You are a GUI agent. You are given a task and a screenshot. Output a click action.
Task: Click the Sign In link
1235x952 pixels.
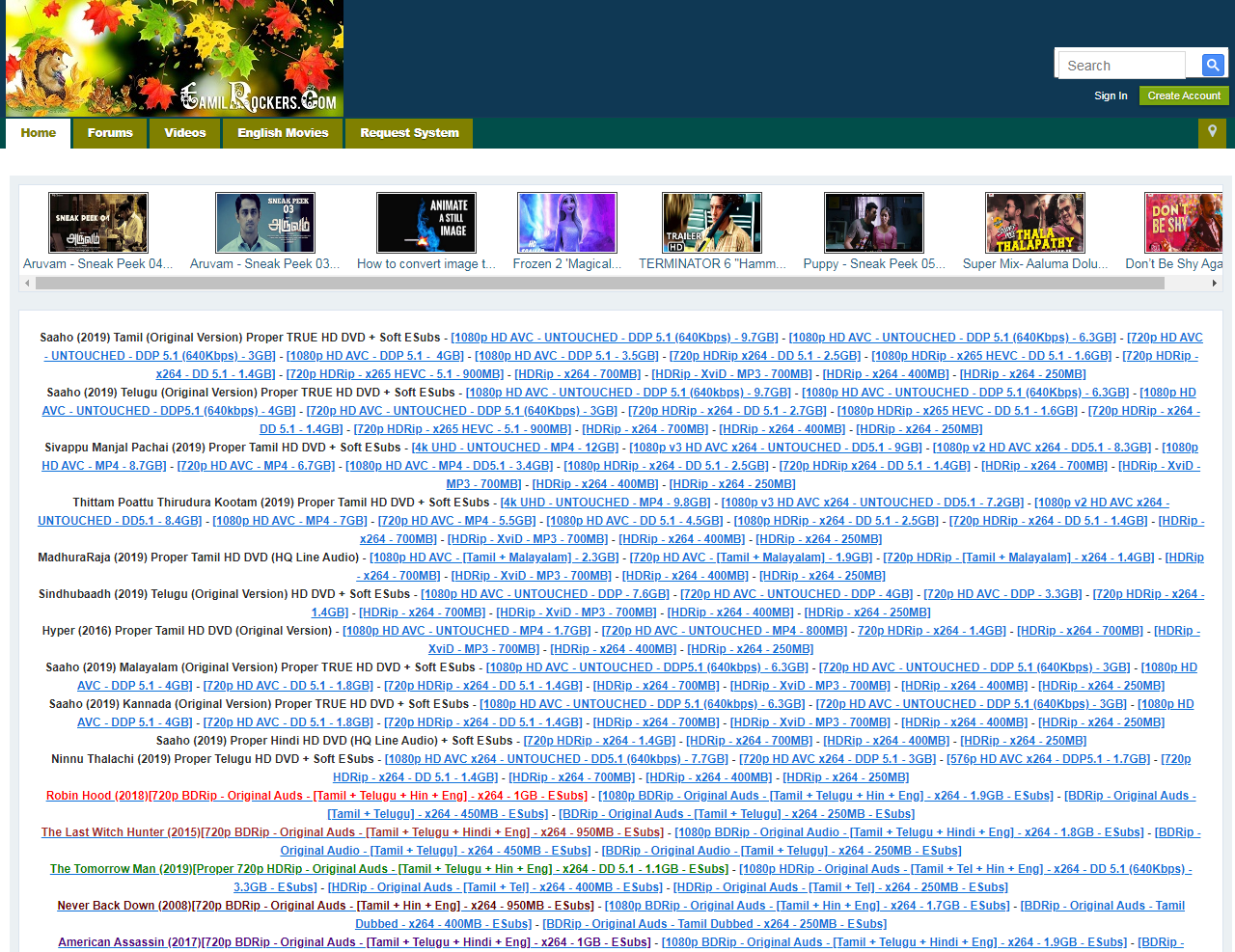click(1111, 95)
